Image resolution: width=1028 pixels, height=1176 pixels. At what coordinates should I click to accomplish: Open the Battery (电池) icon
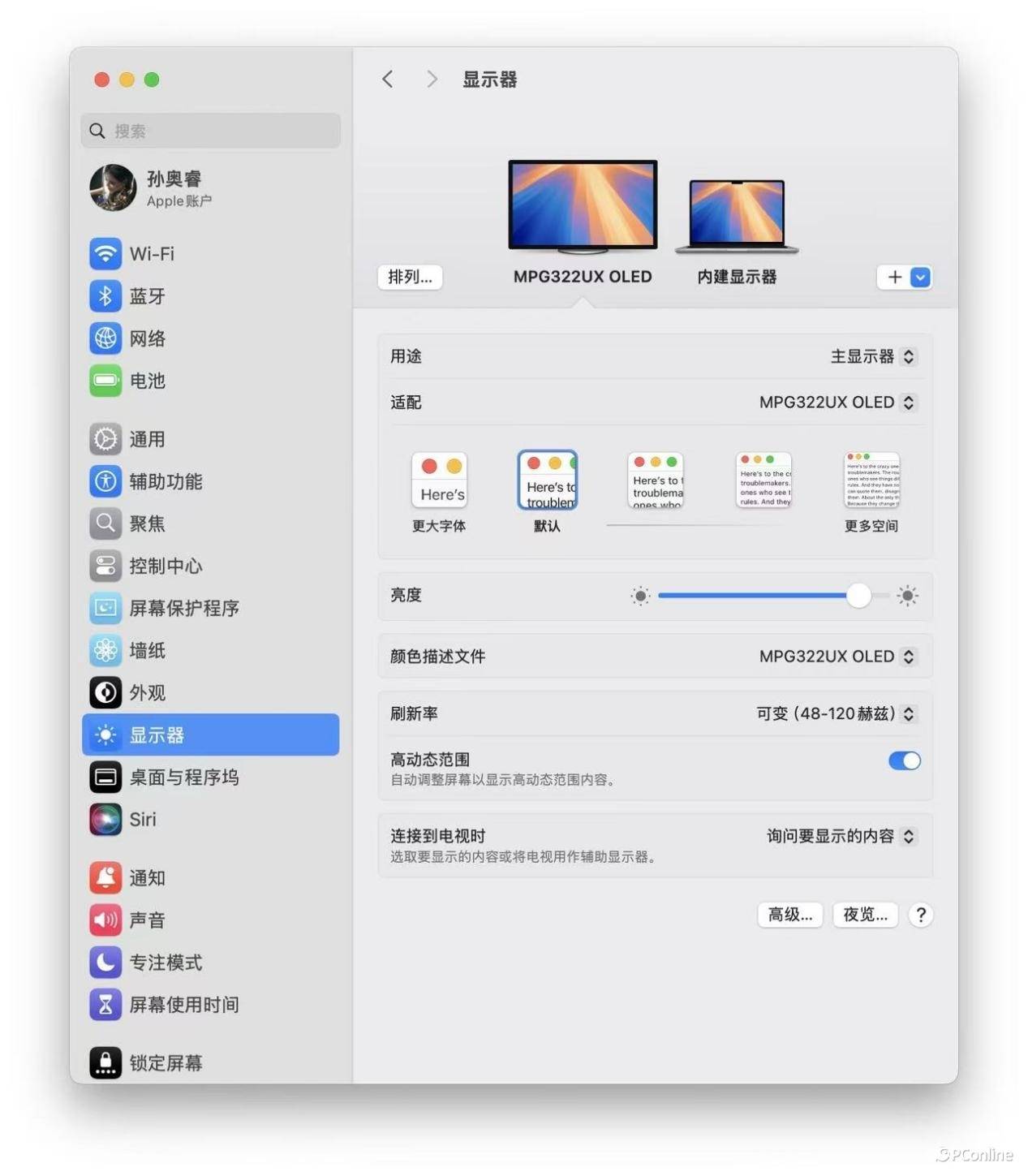pyautogui.click(x=105, y=380)
